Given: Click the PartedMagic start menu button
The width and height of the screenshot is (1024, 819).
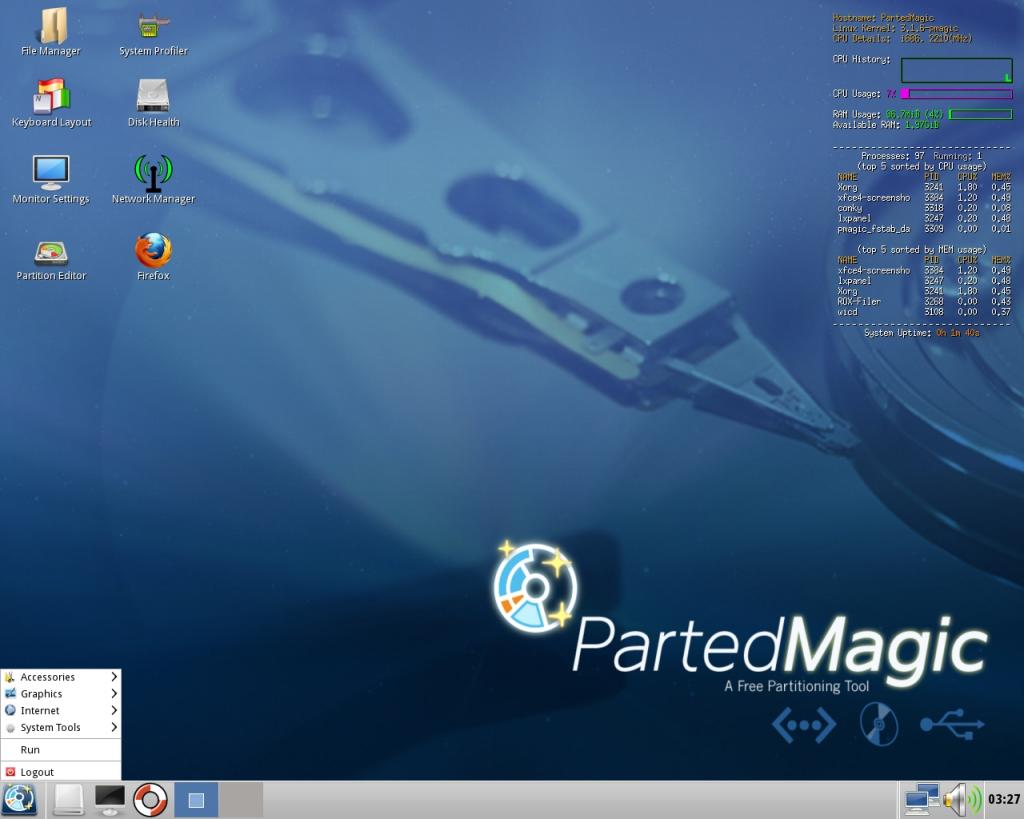Looking at the screenshot, I should 20,799.
